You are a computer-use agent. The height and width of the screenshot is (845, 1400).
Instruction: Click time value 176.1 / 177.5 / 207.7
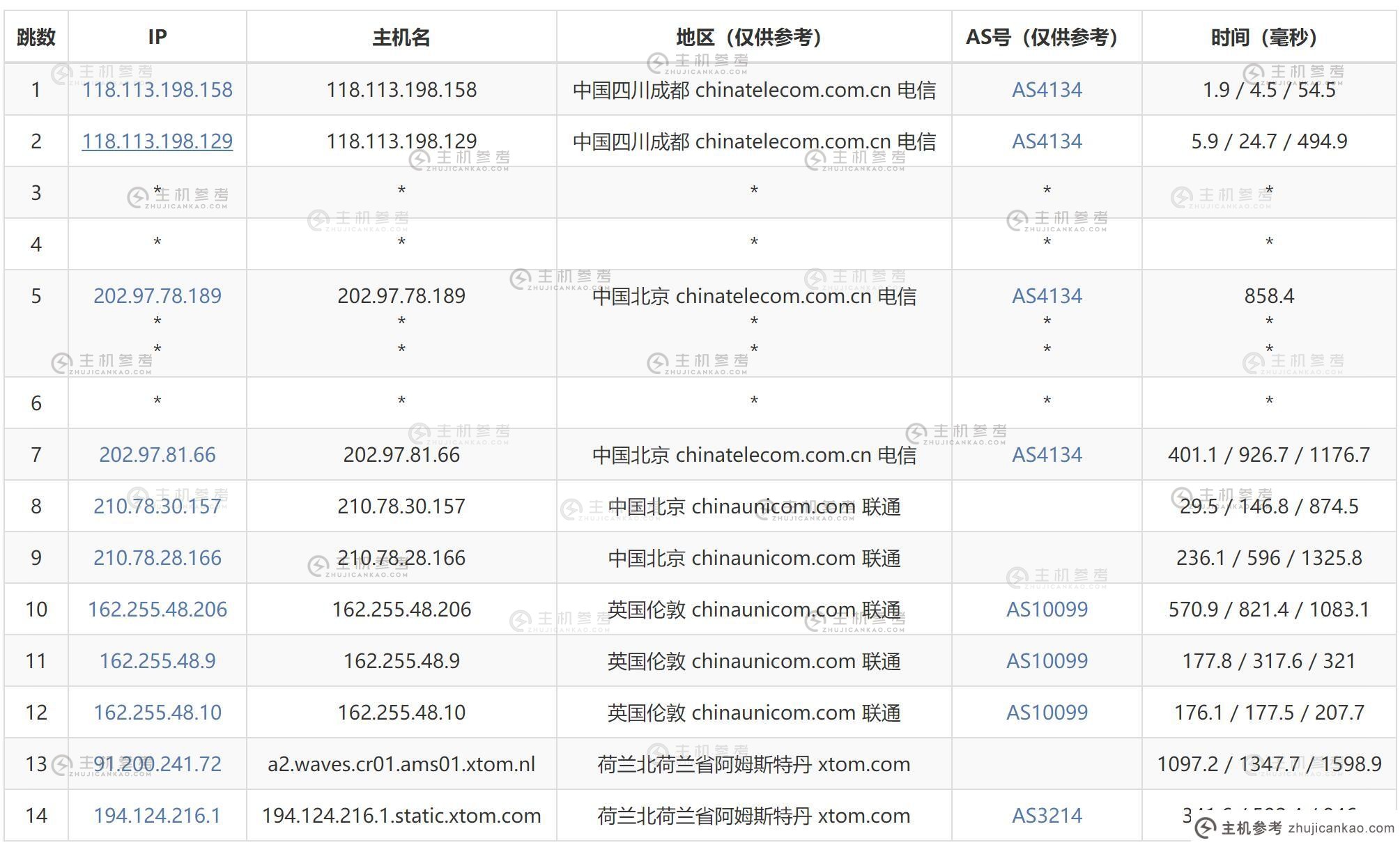click(1269, 713)
